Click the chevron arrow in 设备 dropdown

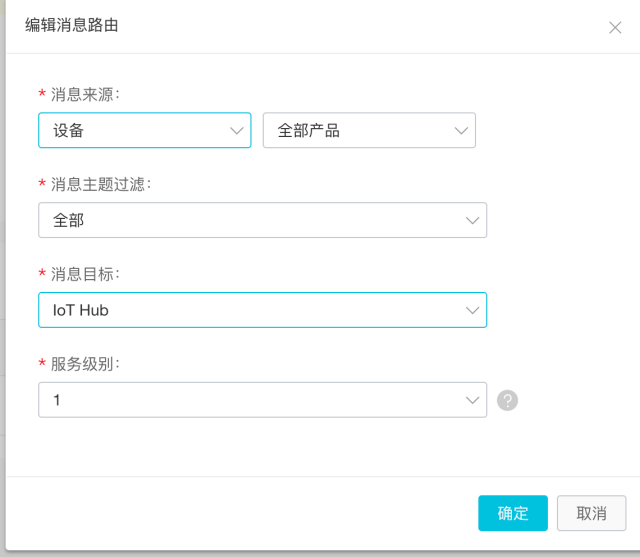(237, 130)
